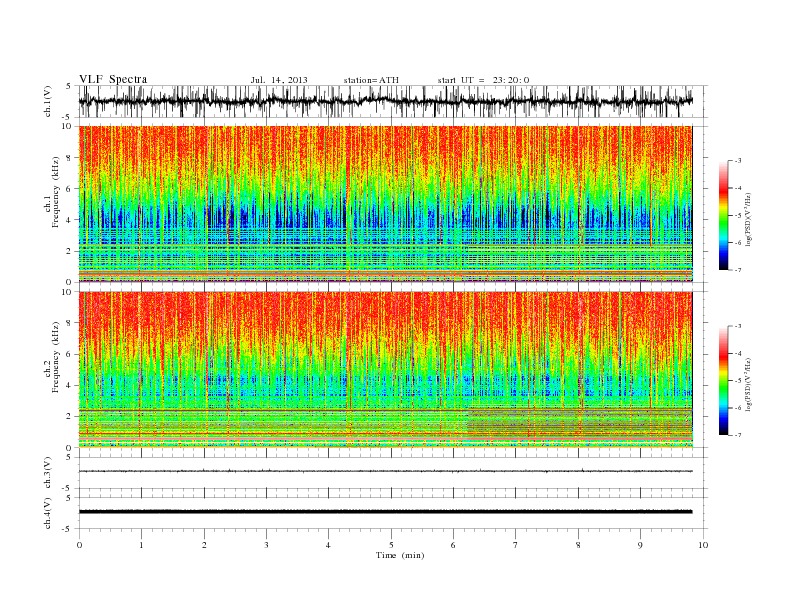Click the ch.1 voltage waveform trace

[x=386, y=101]
